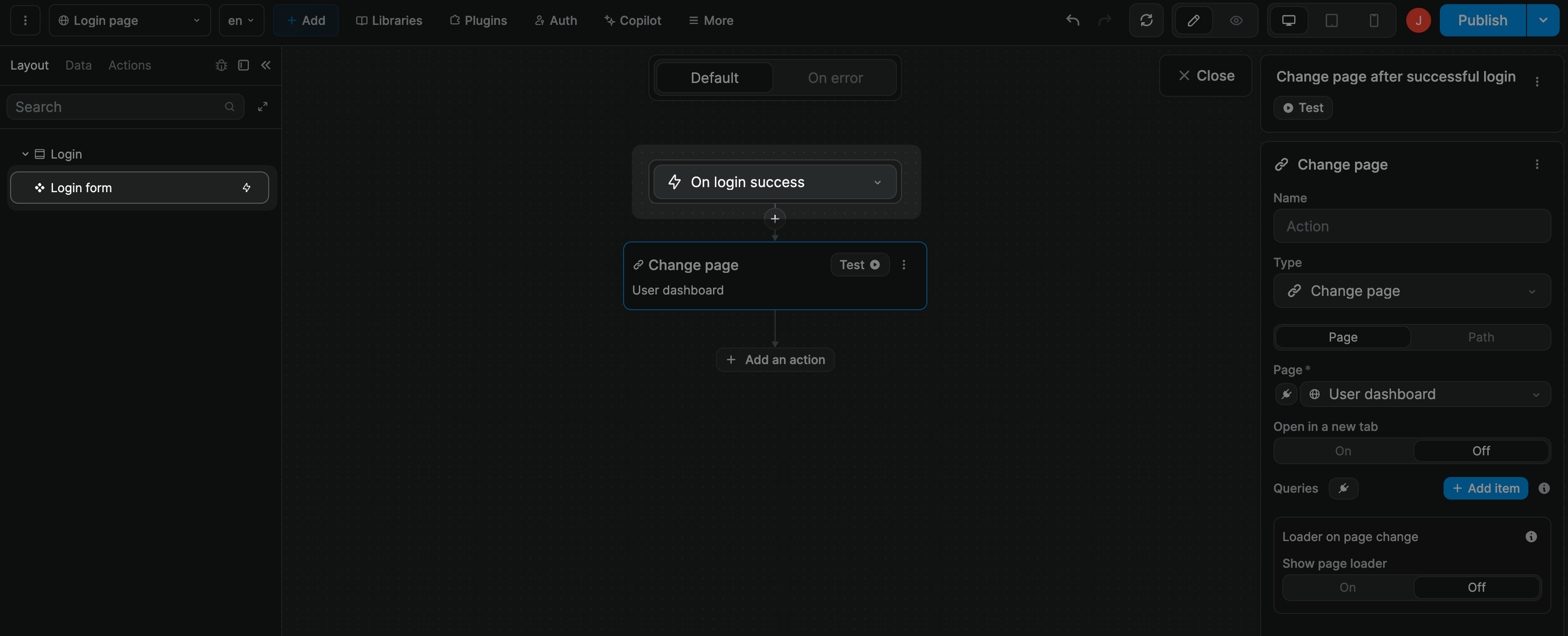Image resolution: width=1568 pixels, height=636 pixels.
Task: Open preview with the eye icon
Action: click(x=1236, y=20)
